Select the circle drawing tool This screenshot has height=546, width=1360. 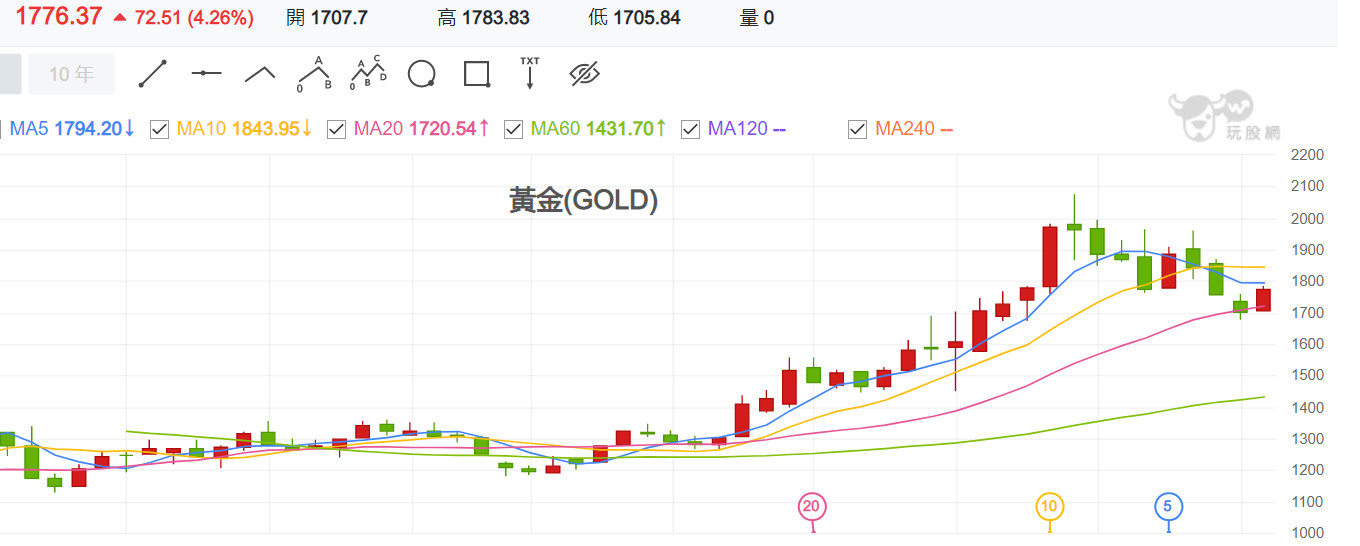[422, 74]
